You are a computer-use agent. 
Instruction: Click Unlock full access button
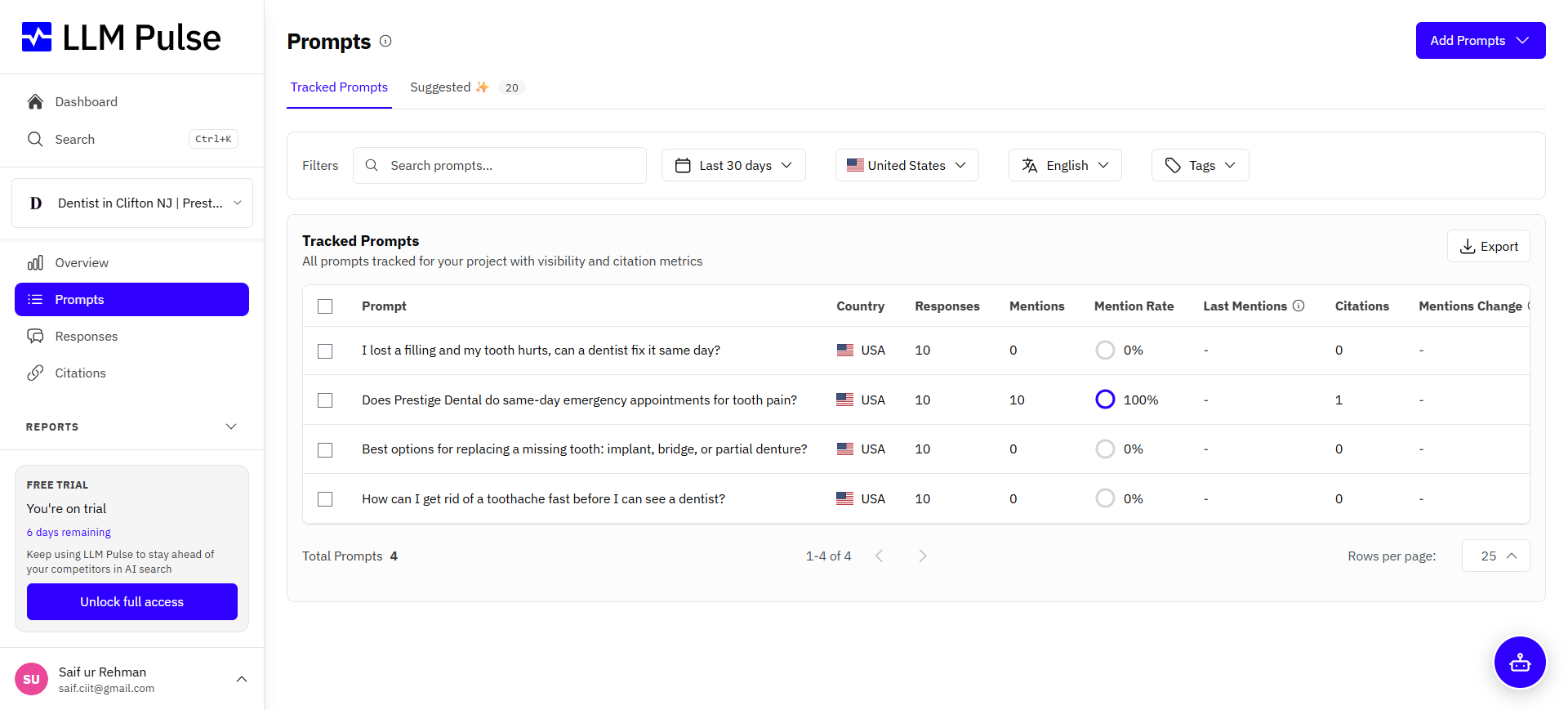(x=132, y=601)
